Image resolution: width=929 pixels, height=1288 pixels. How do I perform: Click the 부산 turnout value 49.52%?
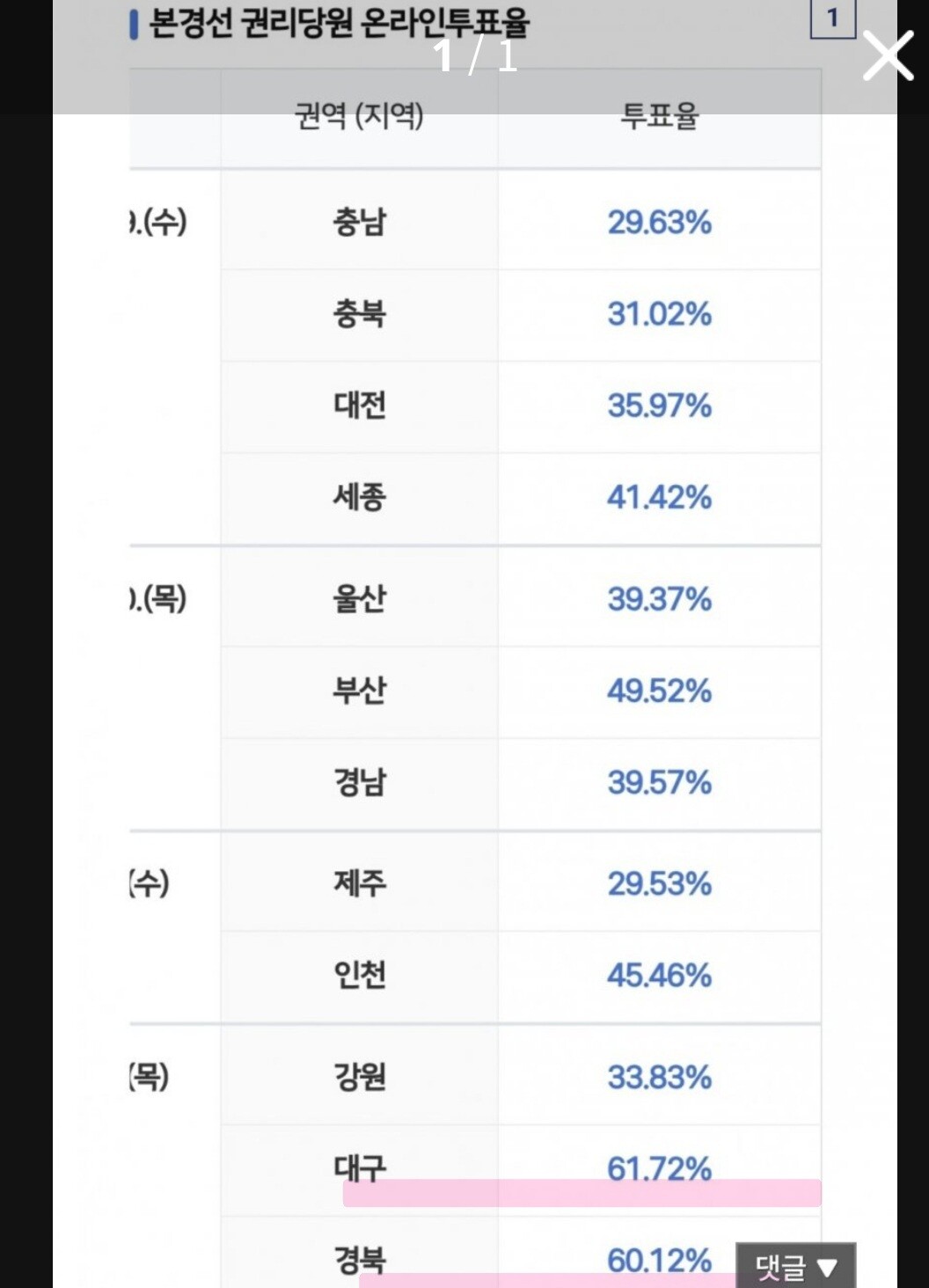coord(659,691)
